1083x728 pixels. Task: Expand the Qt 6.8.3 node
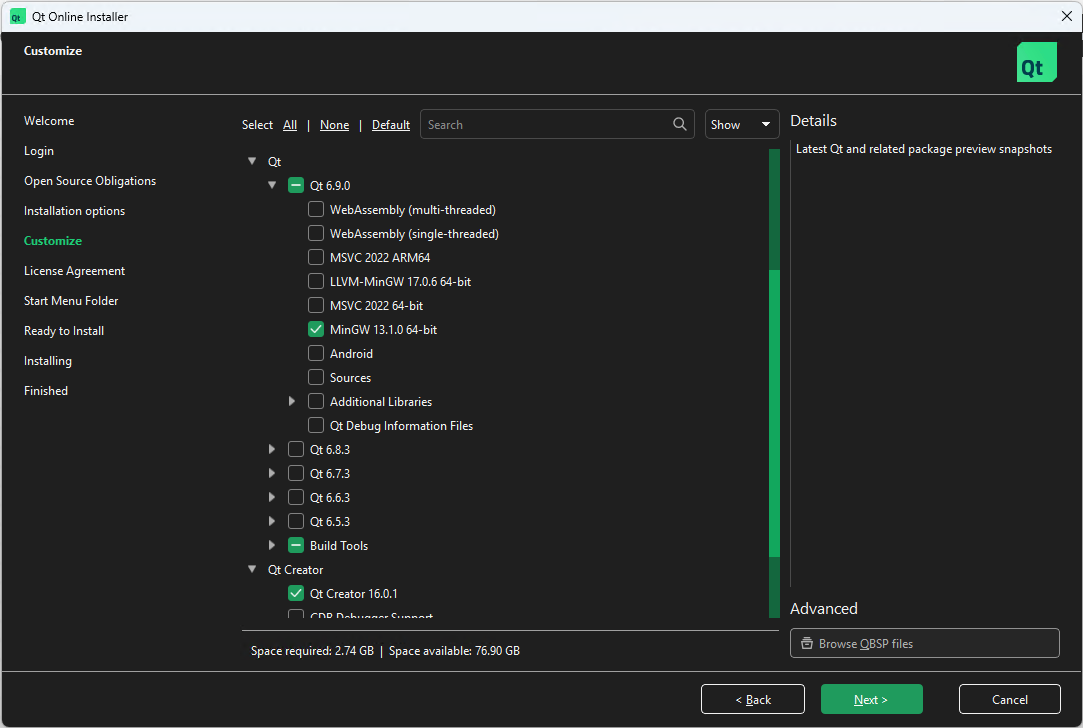(x=271, y=450)
